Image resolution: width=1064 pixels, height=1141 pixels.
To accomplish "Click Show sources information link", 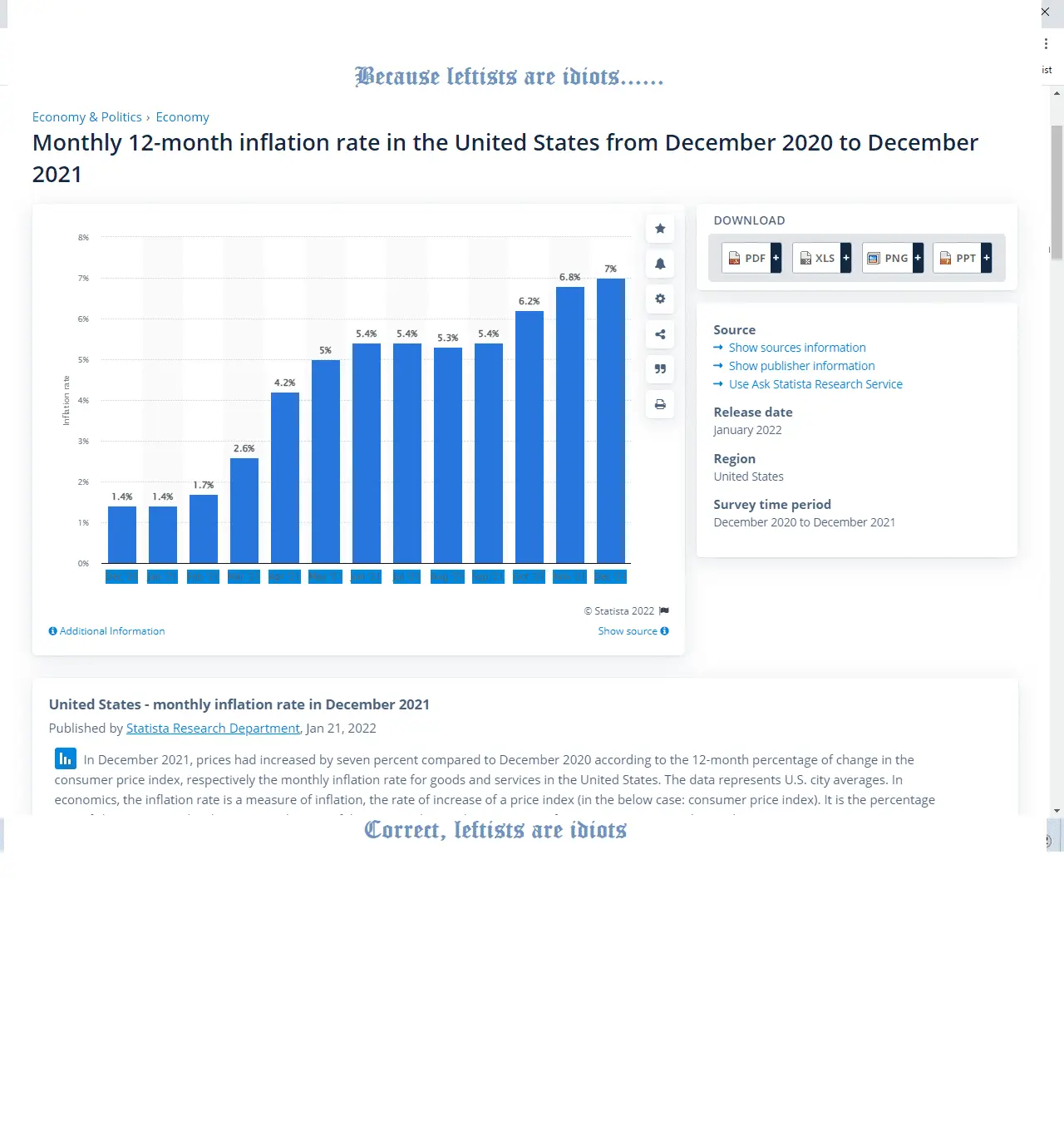I will (x=797, y=348).
